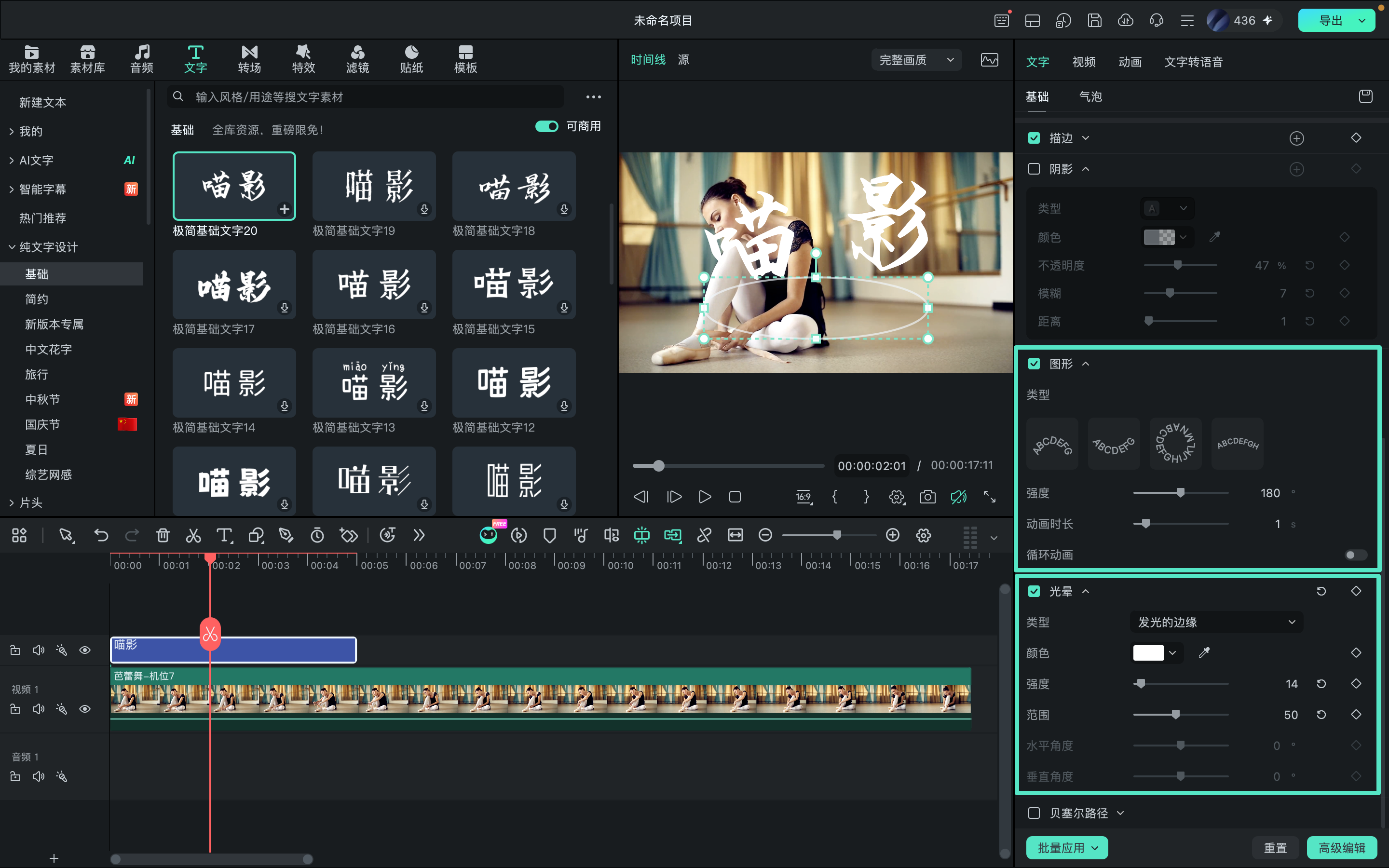This screenshot has width=1389, height=868.
Task: Click the eyedropper next to glow color
Action: pyautogui.click(x=1204, y=653)
